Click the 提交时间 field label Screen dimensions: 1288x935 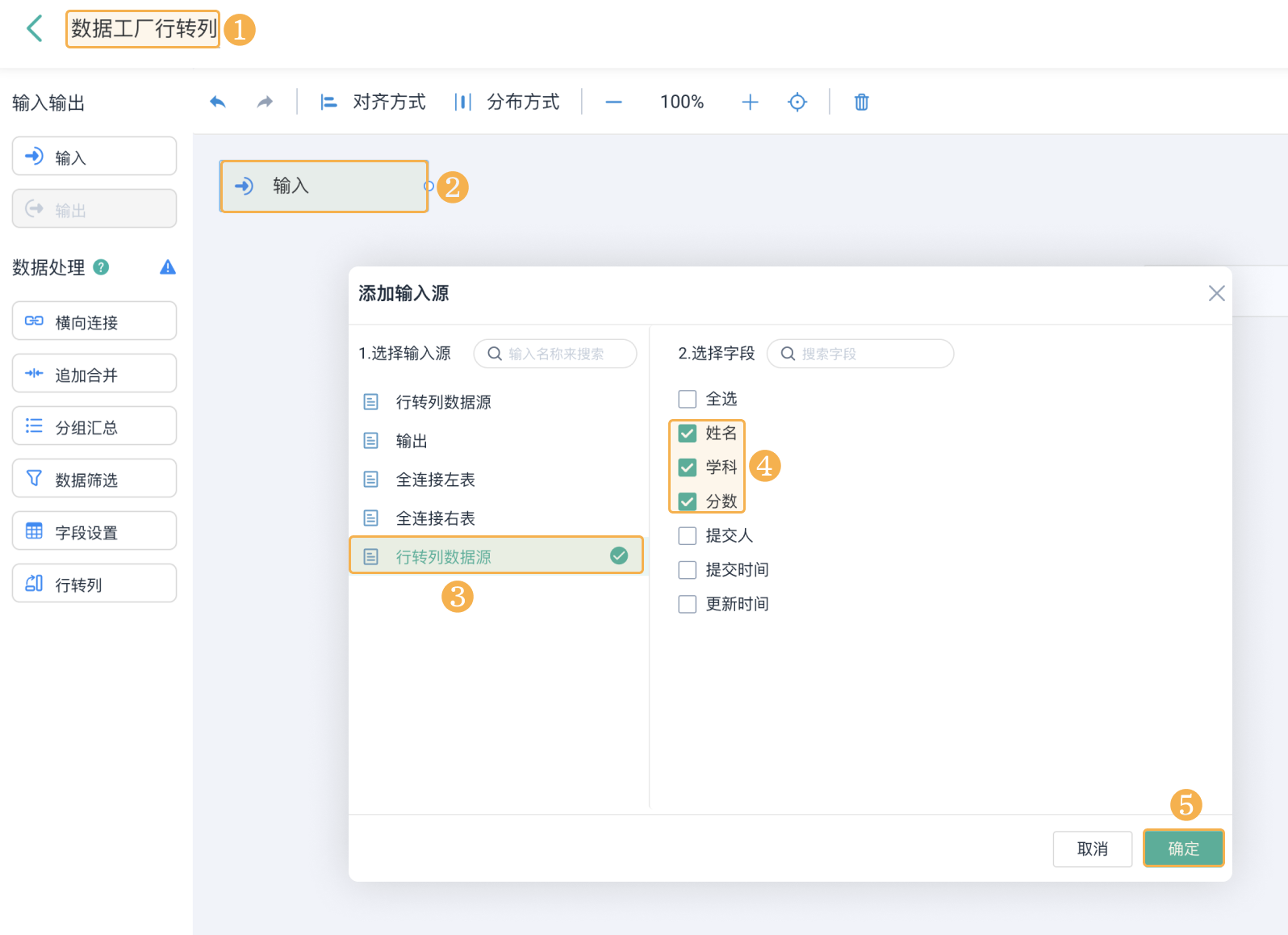737,570
